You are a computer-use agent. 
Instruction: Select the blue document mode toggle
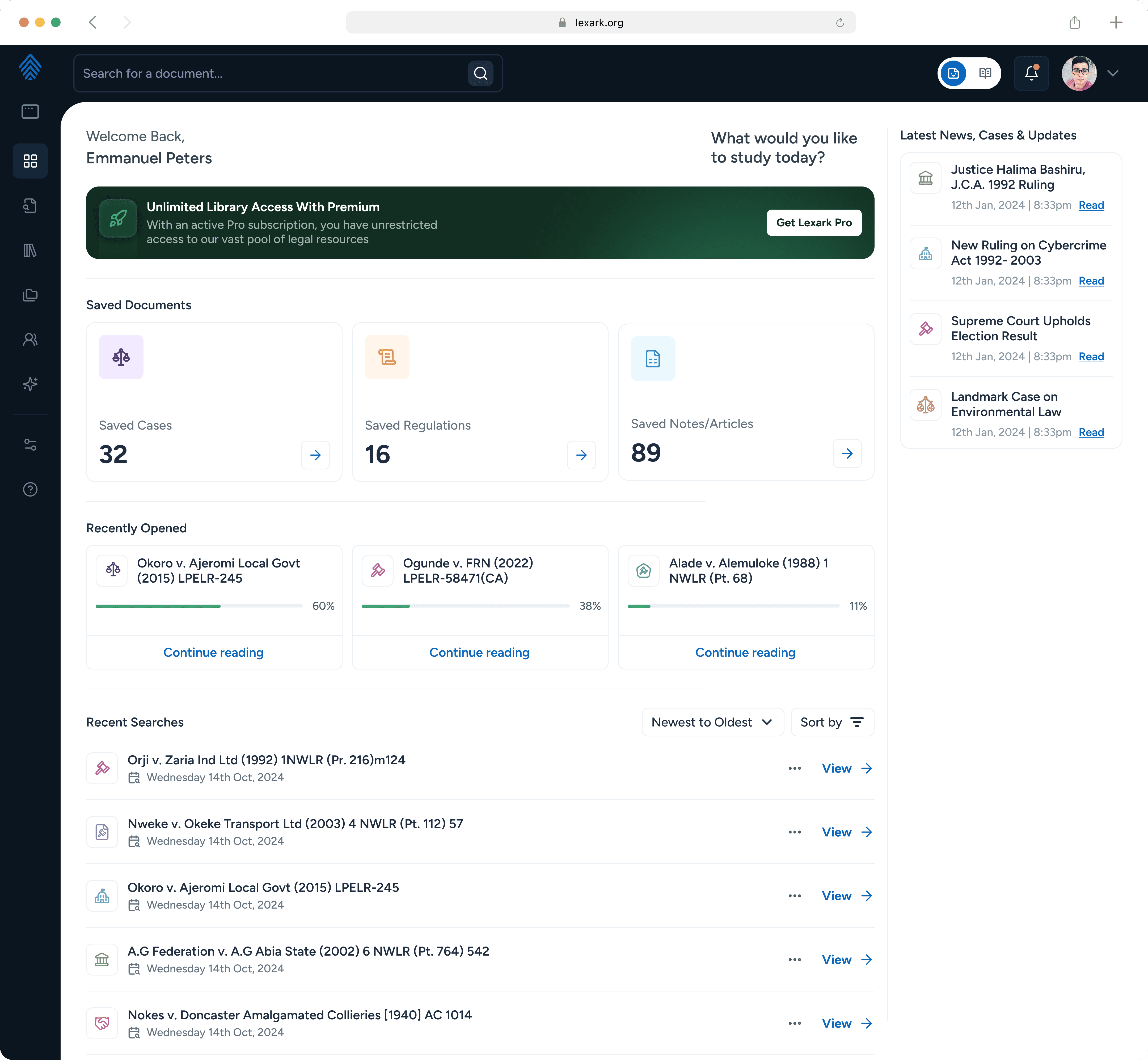point(953,73)
